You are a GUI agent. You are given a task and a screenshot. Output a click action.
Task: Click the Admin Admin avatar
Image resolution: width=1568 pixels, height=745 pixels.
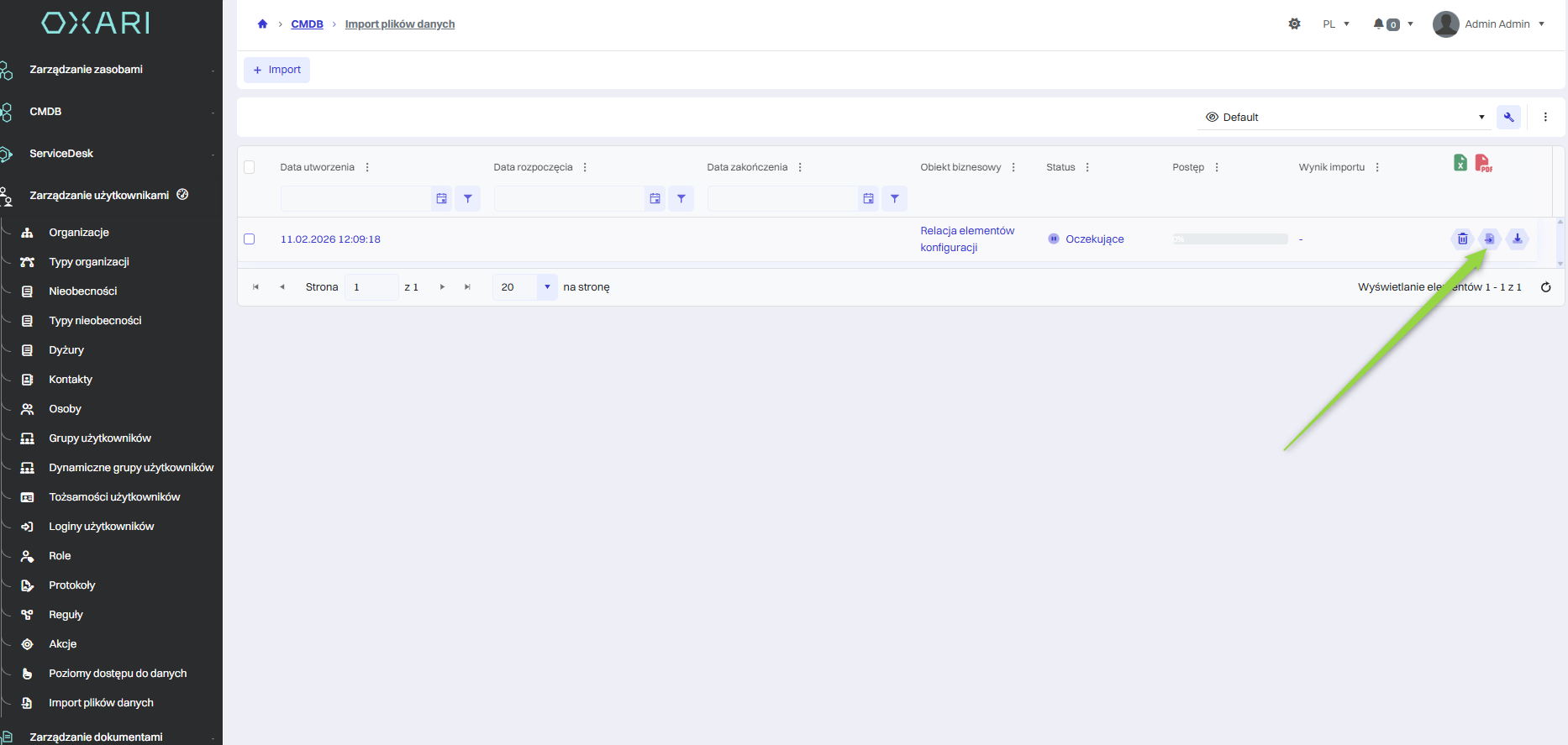pyautogui.click(x=1445, y=24)
